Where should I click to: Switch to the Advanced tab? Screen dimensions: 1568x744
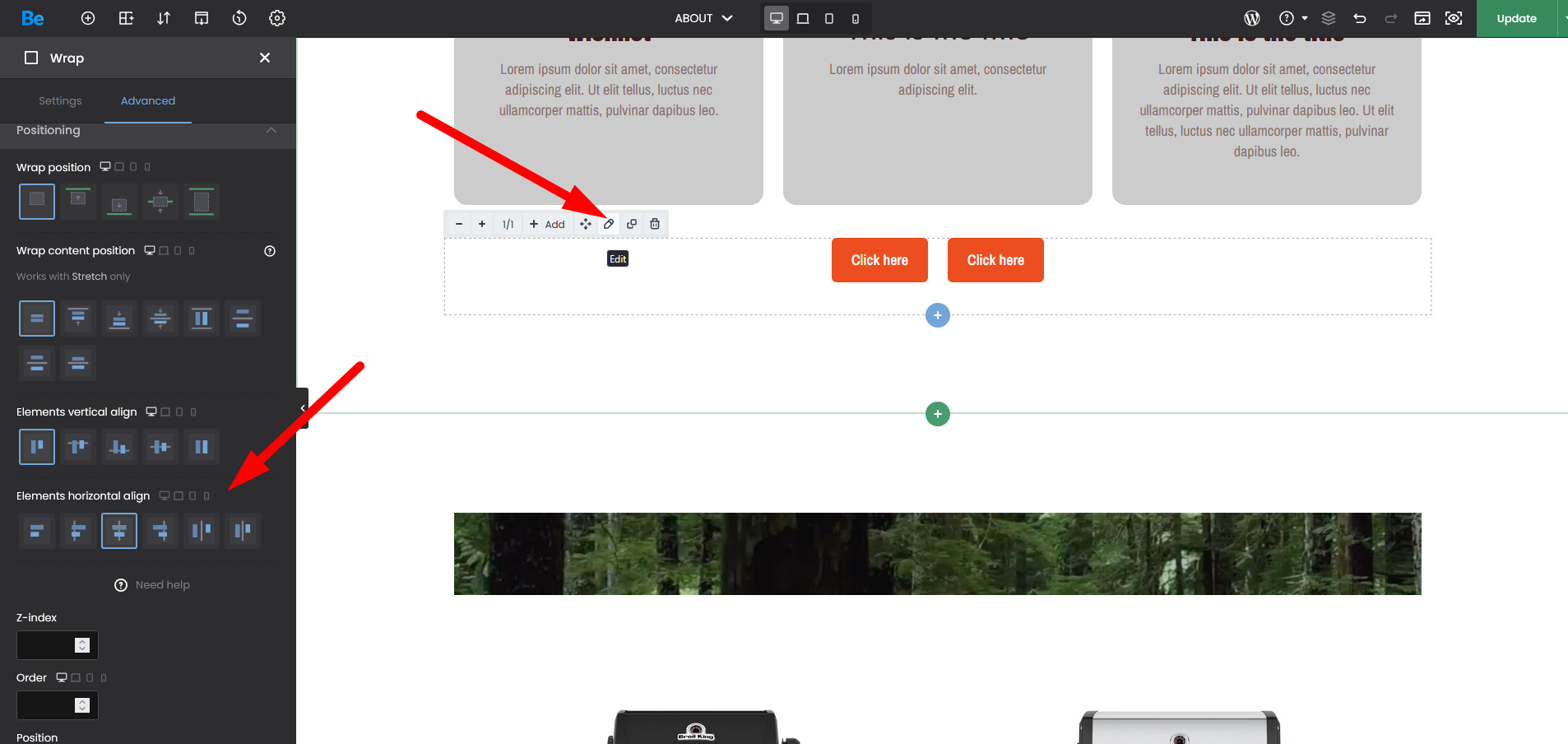coord(148,100)
